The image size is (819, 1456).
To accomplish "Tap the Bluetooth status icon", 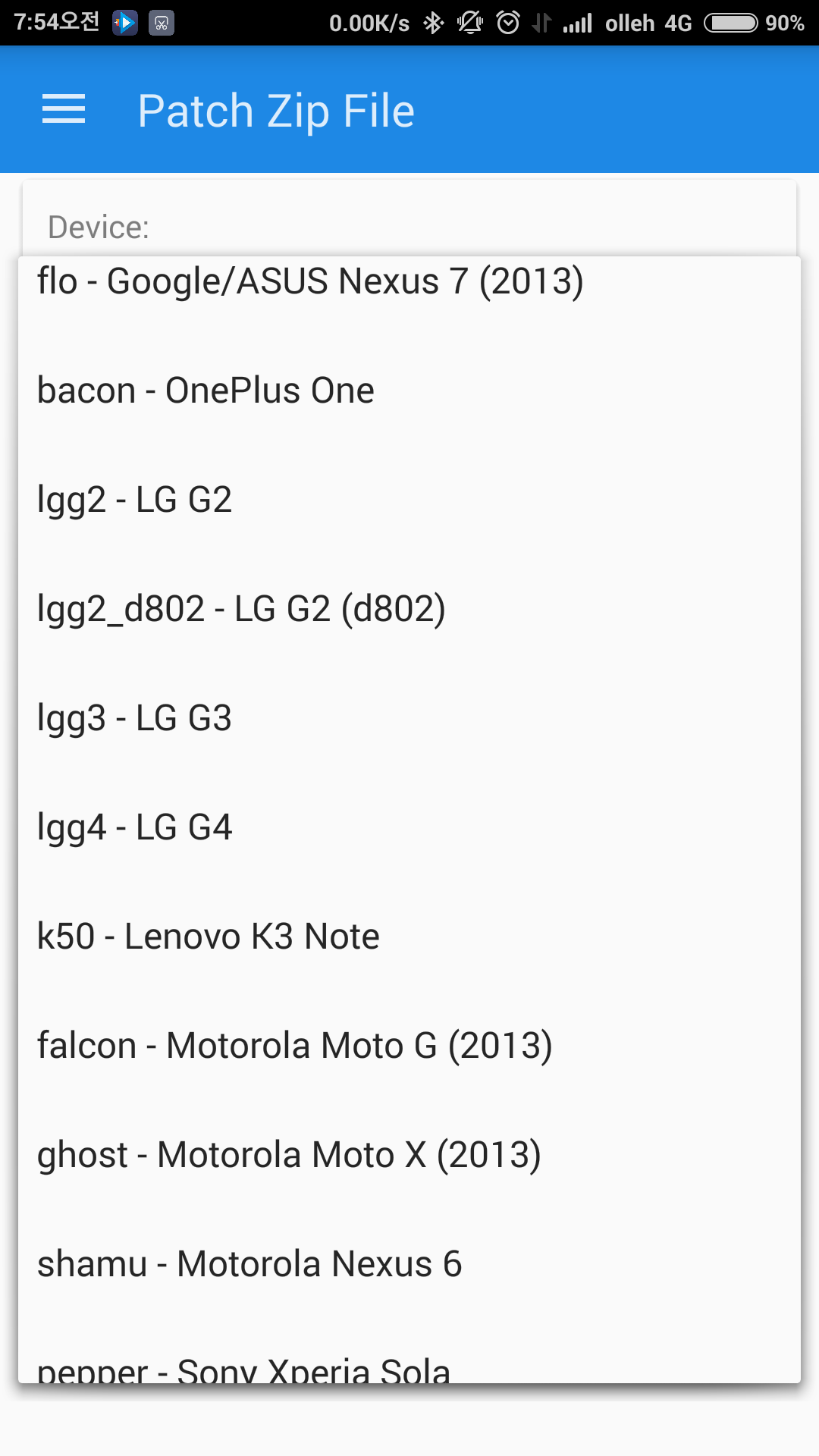I will [433, 23].
